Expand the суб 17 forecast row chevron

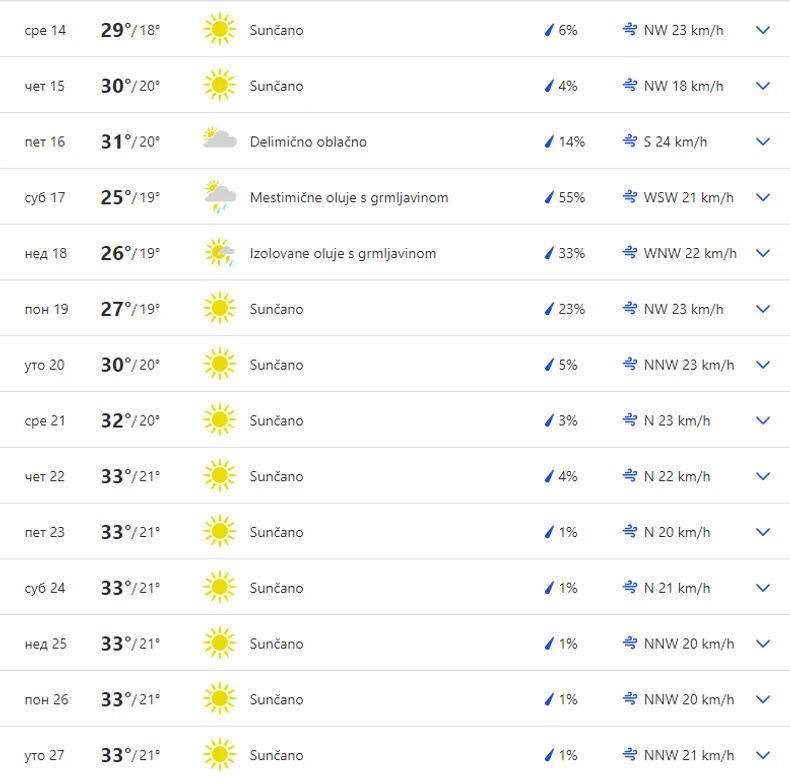click(x=763, y=197)
